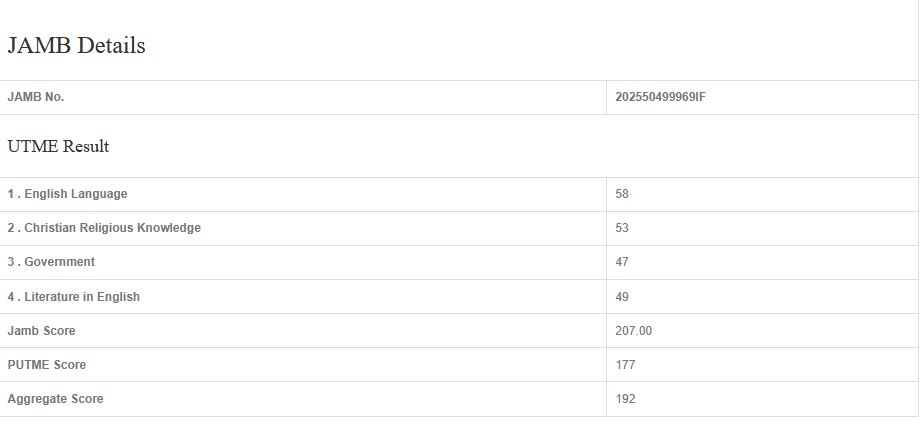922x431 pixels.
Task: Click the Literature in English score 49
Action: tap(622, 297)
